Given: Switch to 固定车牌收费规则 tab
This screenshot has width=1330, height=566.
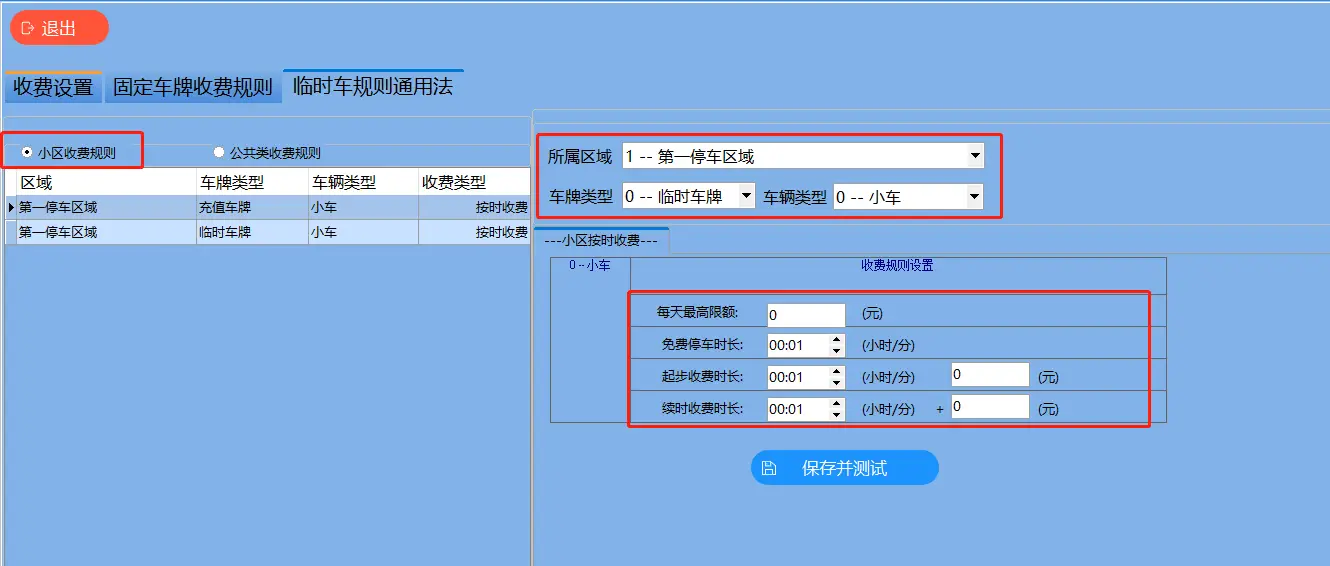Looking at the screenshot, I should click(193, 87).
